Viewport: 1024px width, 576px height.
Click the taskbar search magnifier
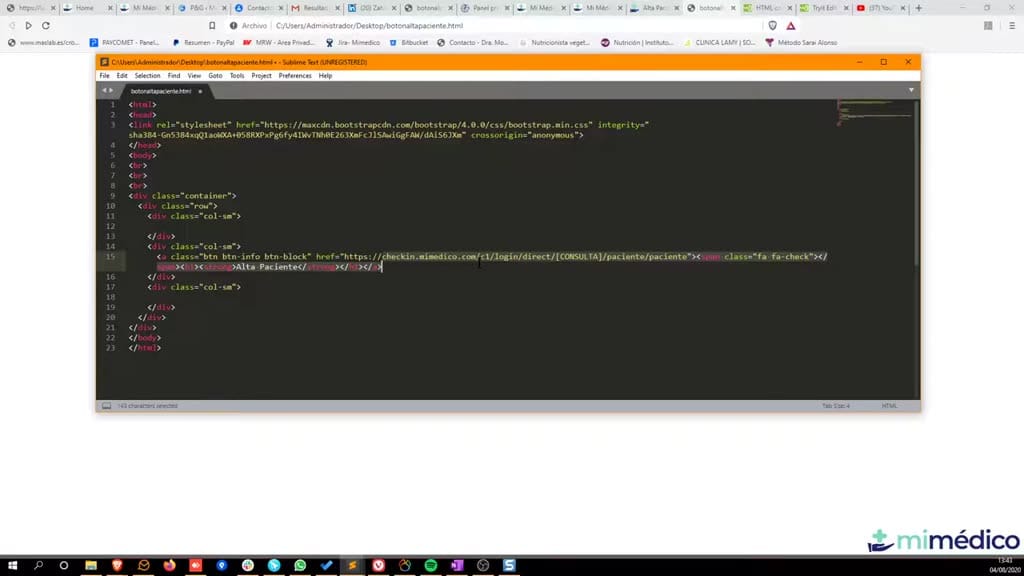click(x=39, y=565)
